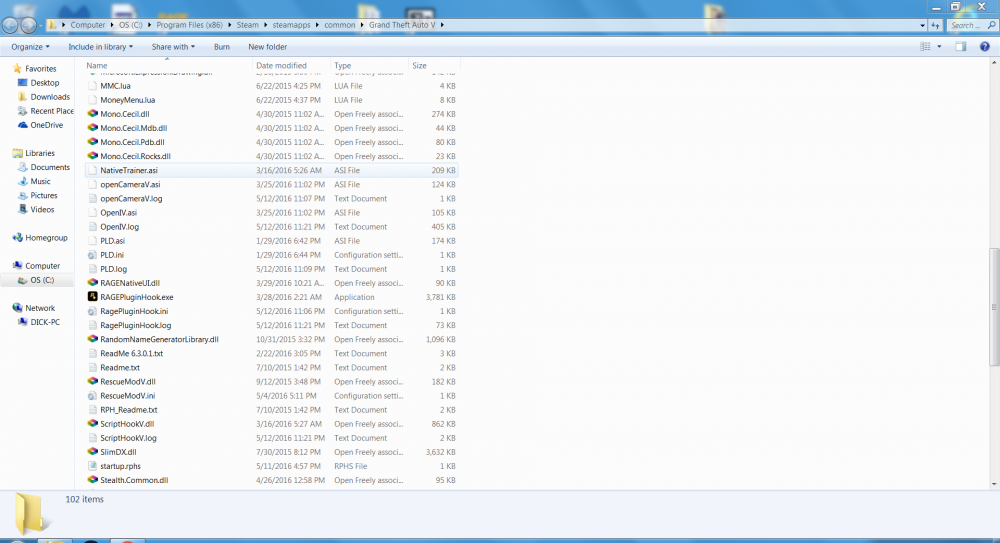Select the openCameraV.asi file
The height and width of the screenshot is (543, 1000).
click(272, 184)
